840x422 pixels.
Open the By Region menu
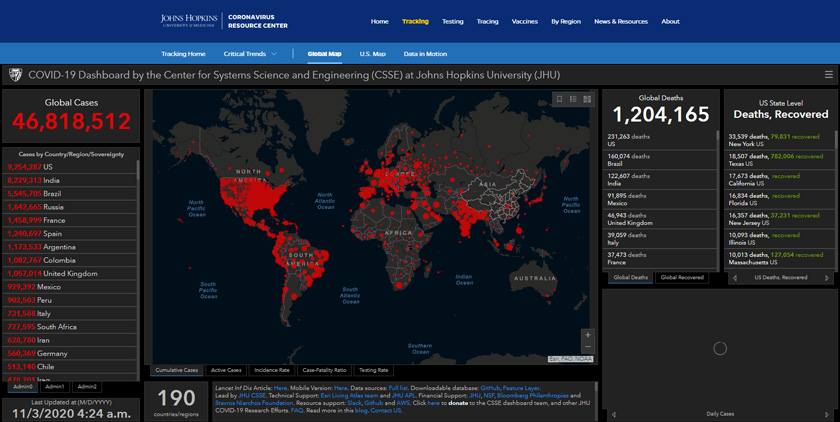point(565,21)
